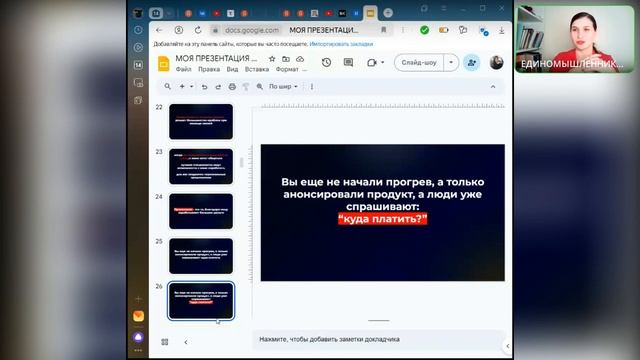Viewport: 640px width, 360px height.
Task: Click the share people icon button
Action: (472, 62)
